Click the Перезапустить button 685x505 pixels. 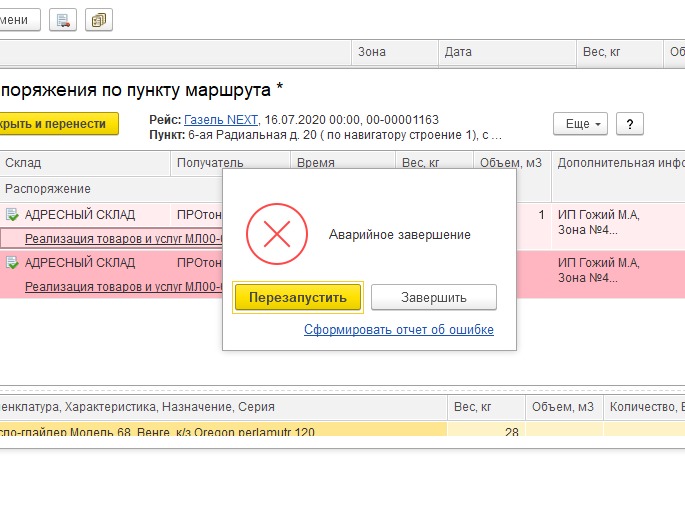(297, 297)
